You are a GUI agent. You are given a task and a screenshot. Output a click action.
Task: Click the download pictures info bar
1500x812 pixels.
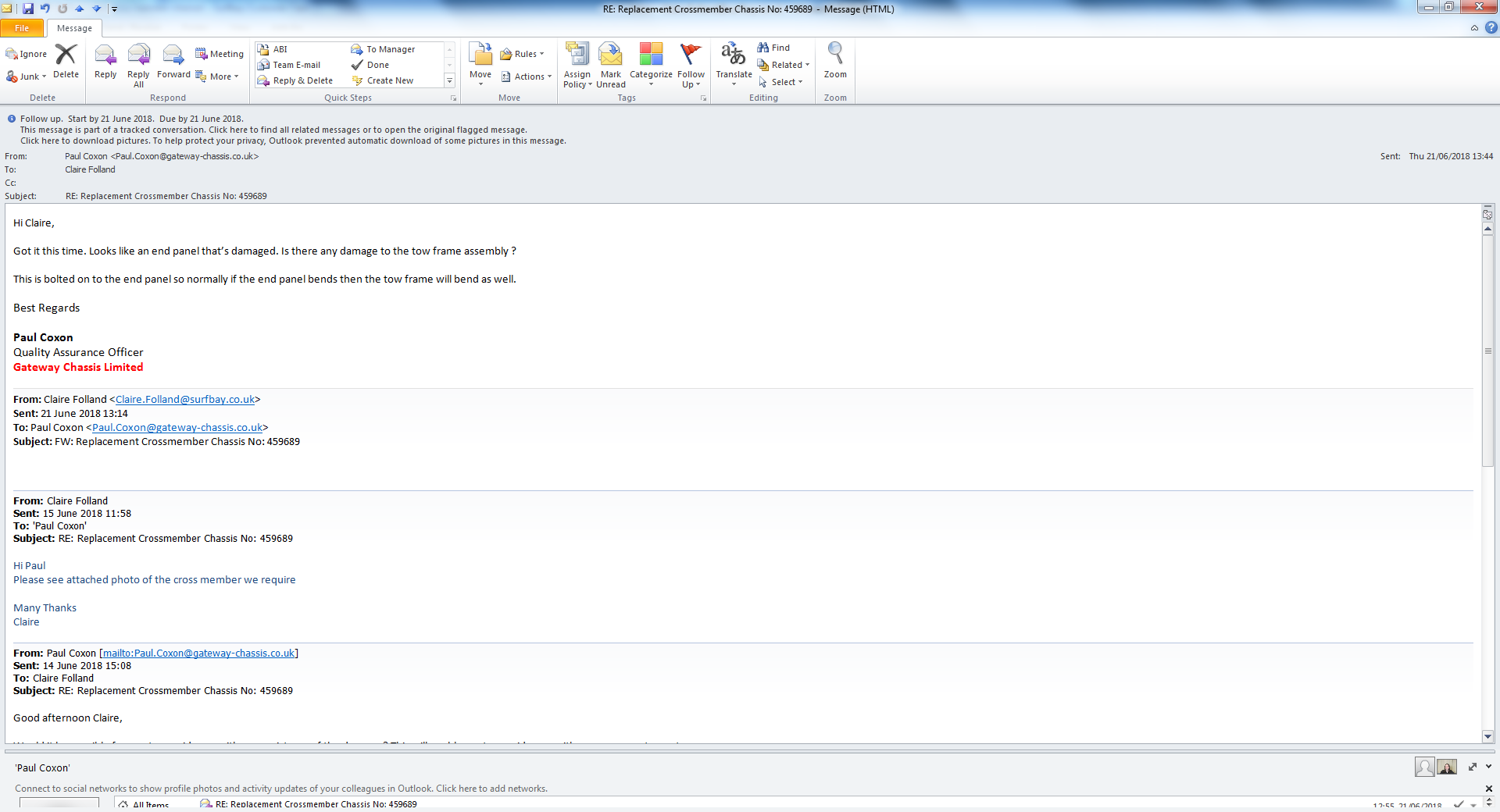pyautogui.click(x=293, y=141)
